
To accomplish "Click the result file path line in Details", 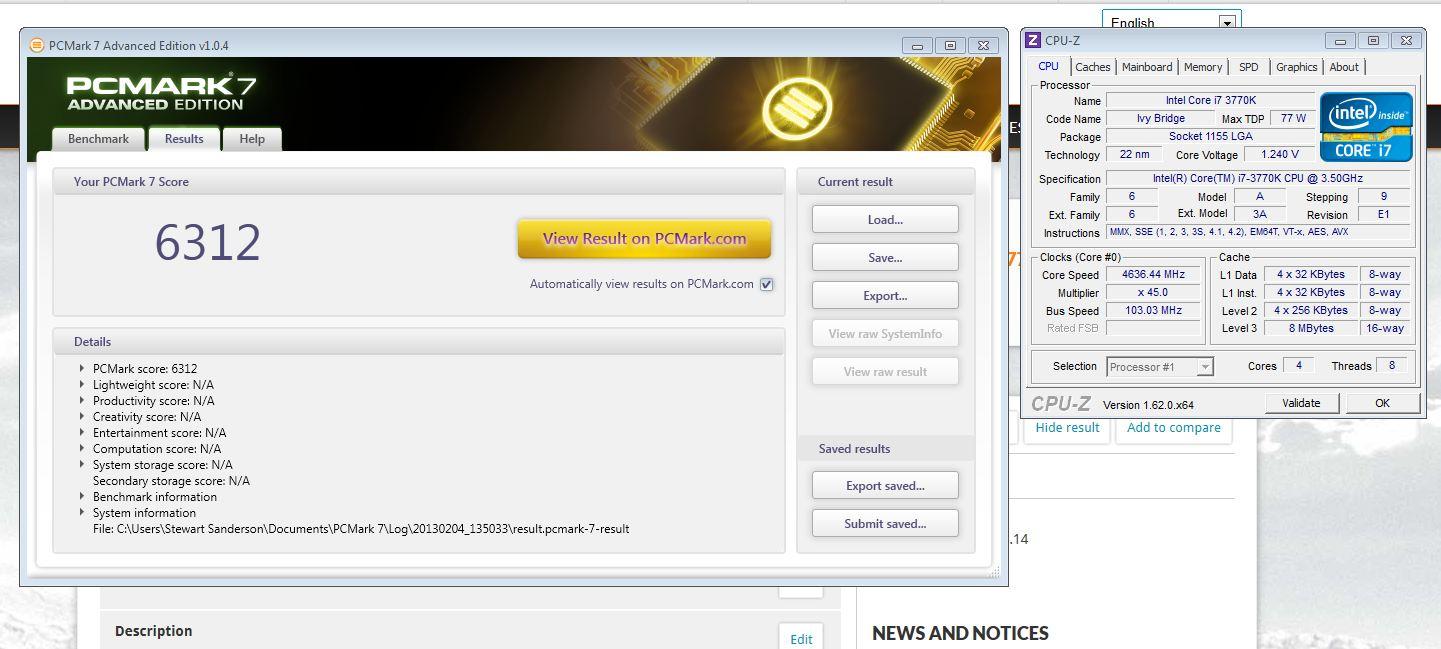I will [361, 528].
